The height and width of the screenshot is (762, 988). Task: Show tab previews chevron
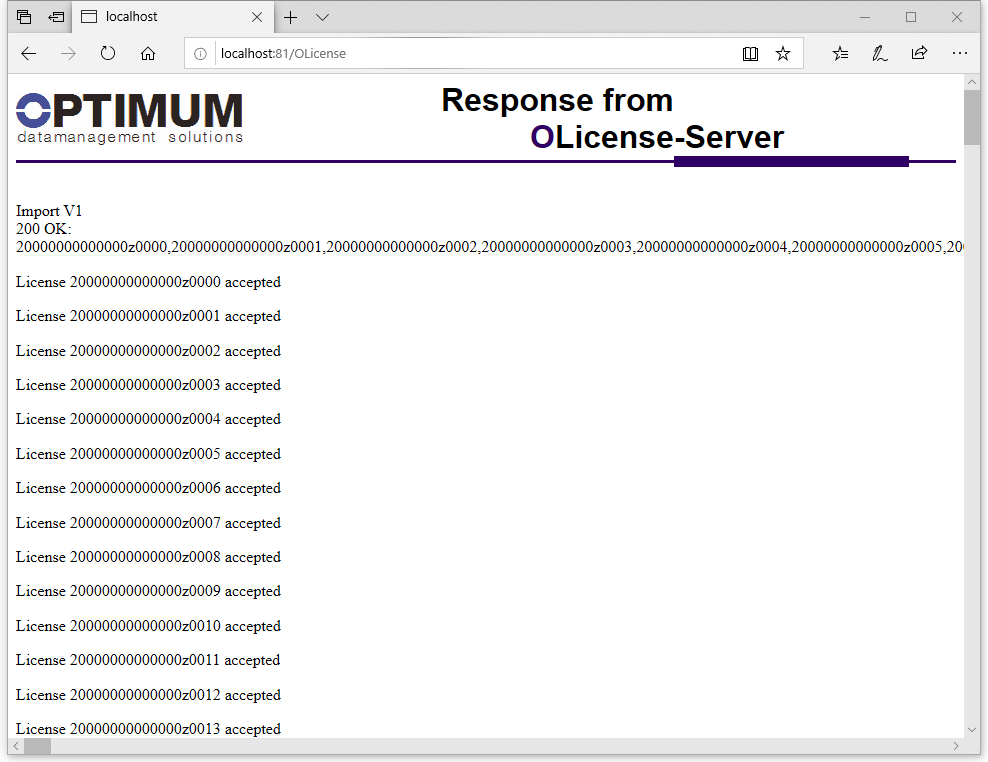click(x=323, y=18)
